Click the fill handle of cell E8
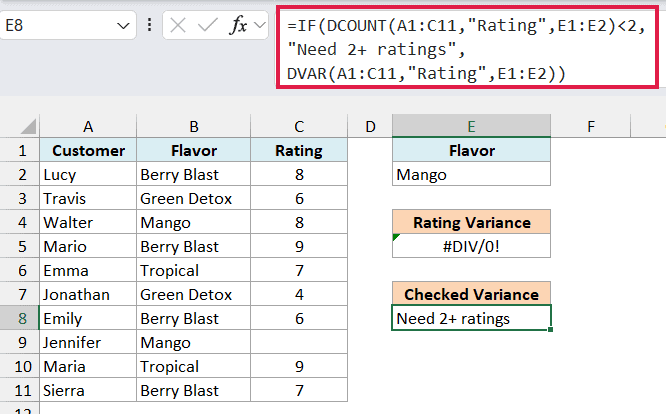The height and width of the screenshot is (414, 666). [550, 330]
